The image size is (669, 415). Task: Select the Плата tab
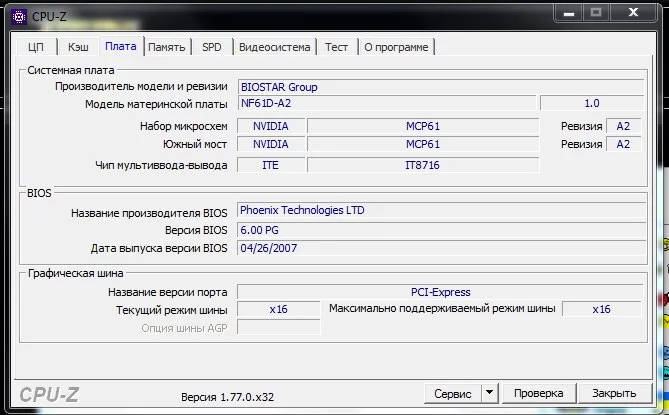(x=120, y=46)
